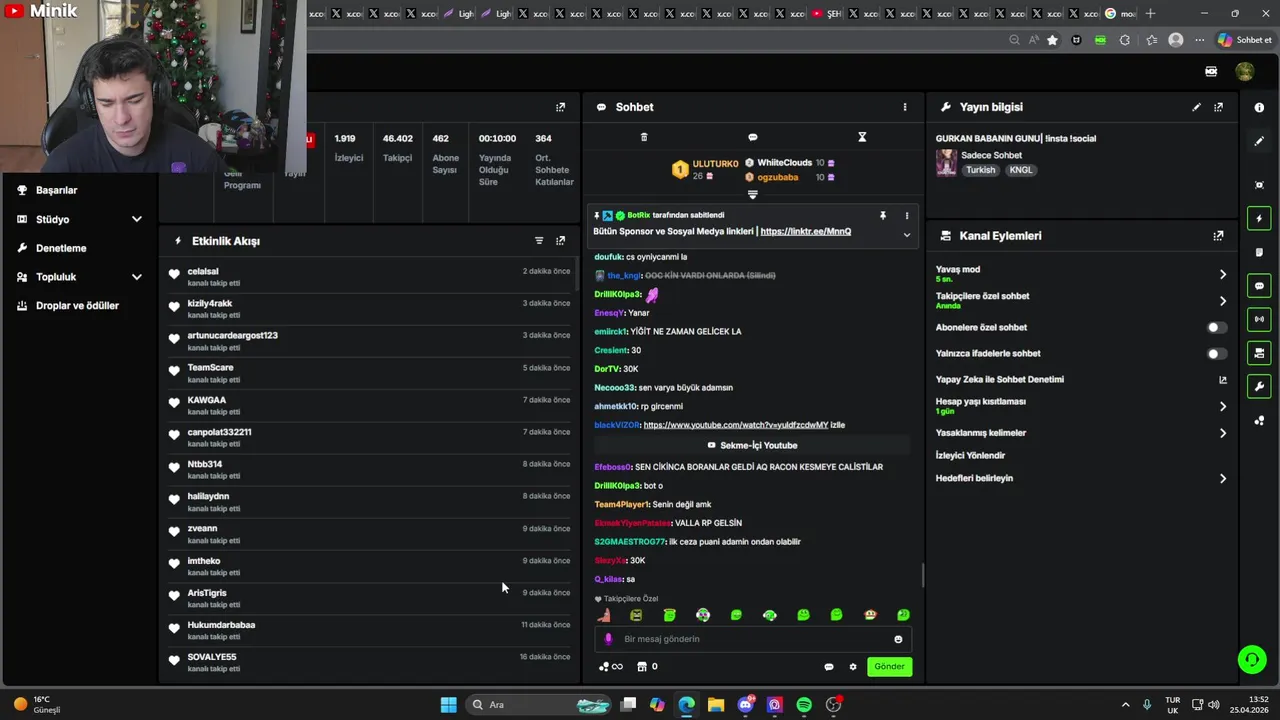Open the profile avatar in the top bar
The image size is (1280, 720).
pyautogui.click(x=1245, y=71)
